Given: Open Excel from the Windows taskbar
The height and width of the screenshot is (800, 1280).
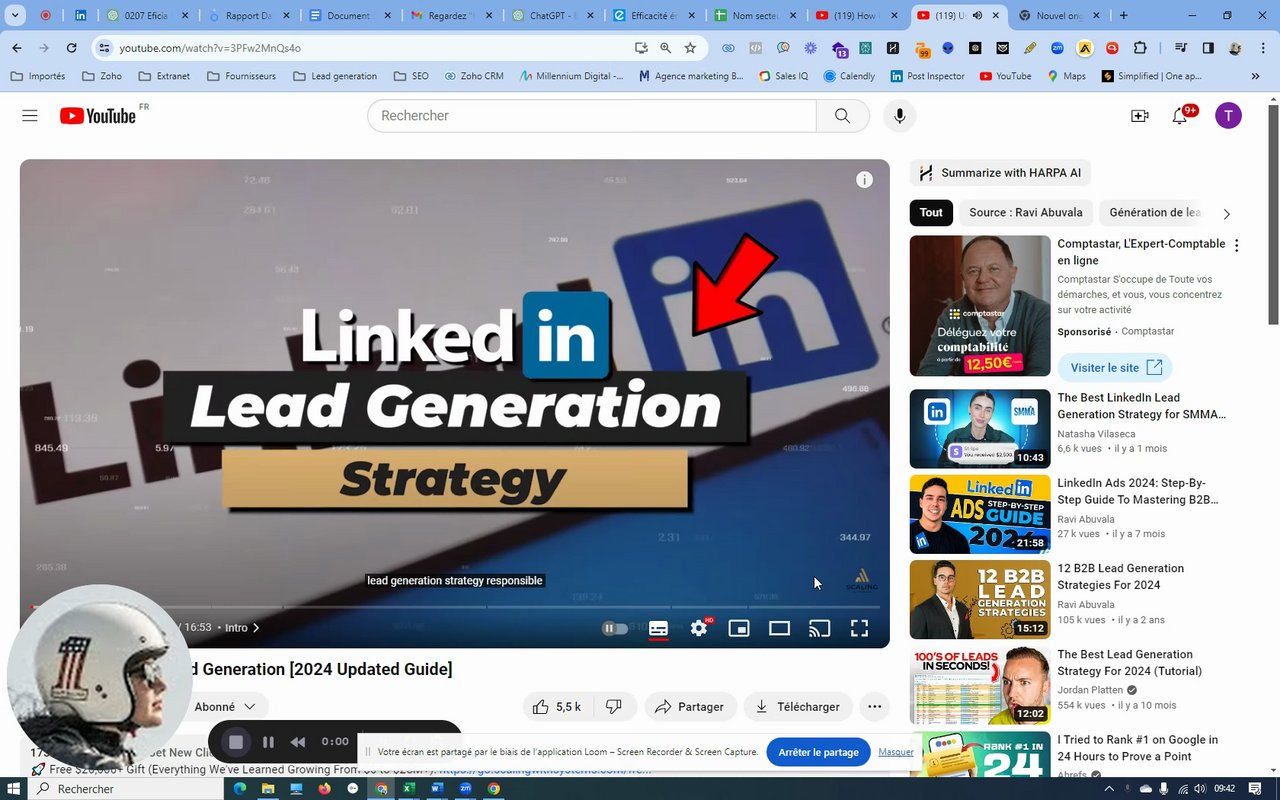Looking at the screenshot, I should click(409, 789).
